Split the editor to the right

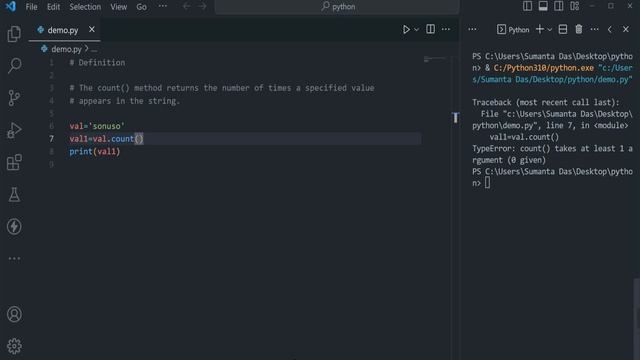[x=430, y=29]
